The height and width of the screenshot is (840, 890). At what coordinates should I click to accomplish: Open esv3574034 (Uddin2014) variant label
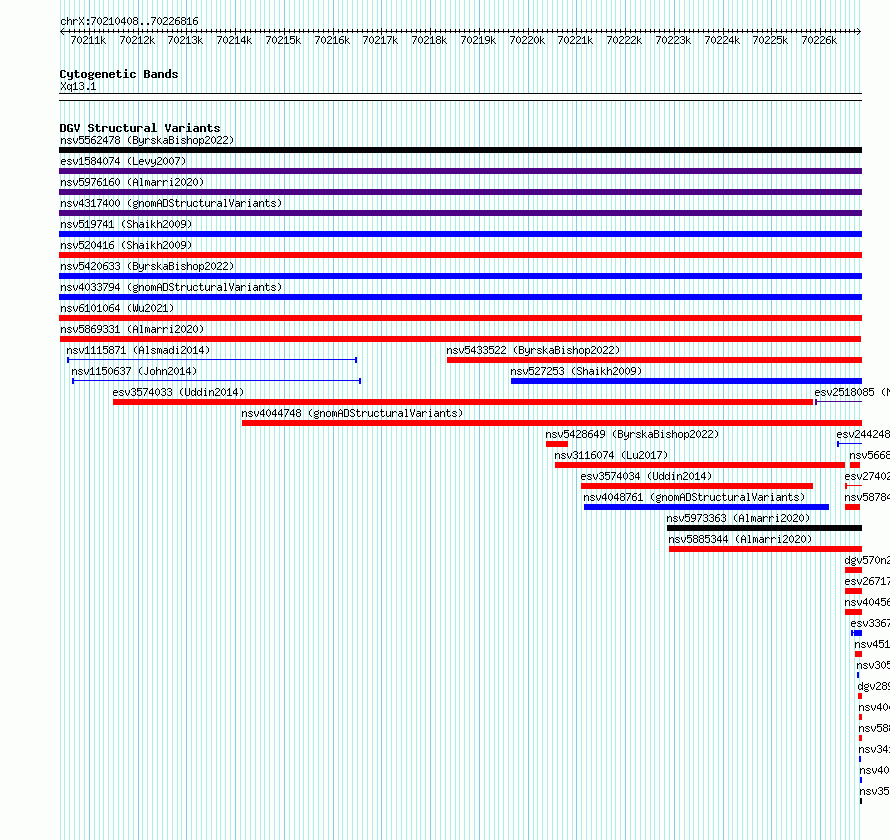(646, 476)
